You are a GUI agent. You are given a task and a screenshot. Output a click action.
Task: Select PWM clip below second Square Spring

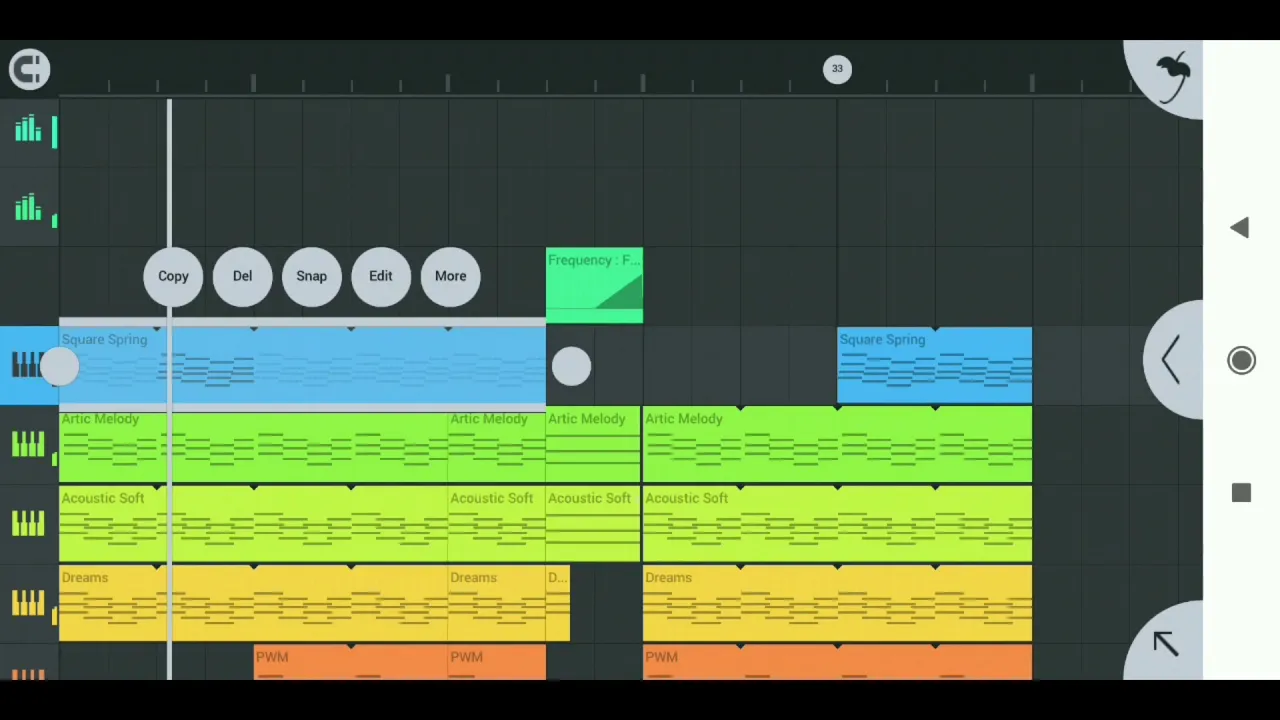tap(837, 663)
